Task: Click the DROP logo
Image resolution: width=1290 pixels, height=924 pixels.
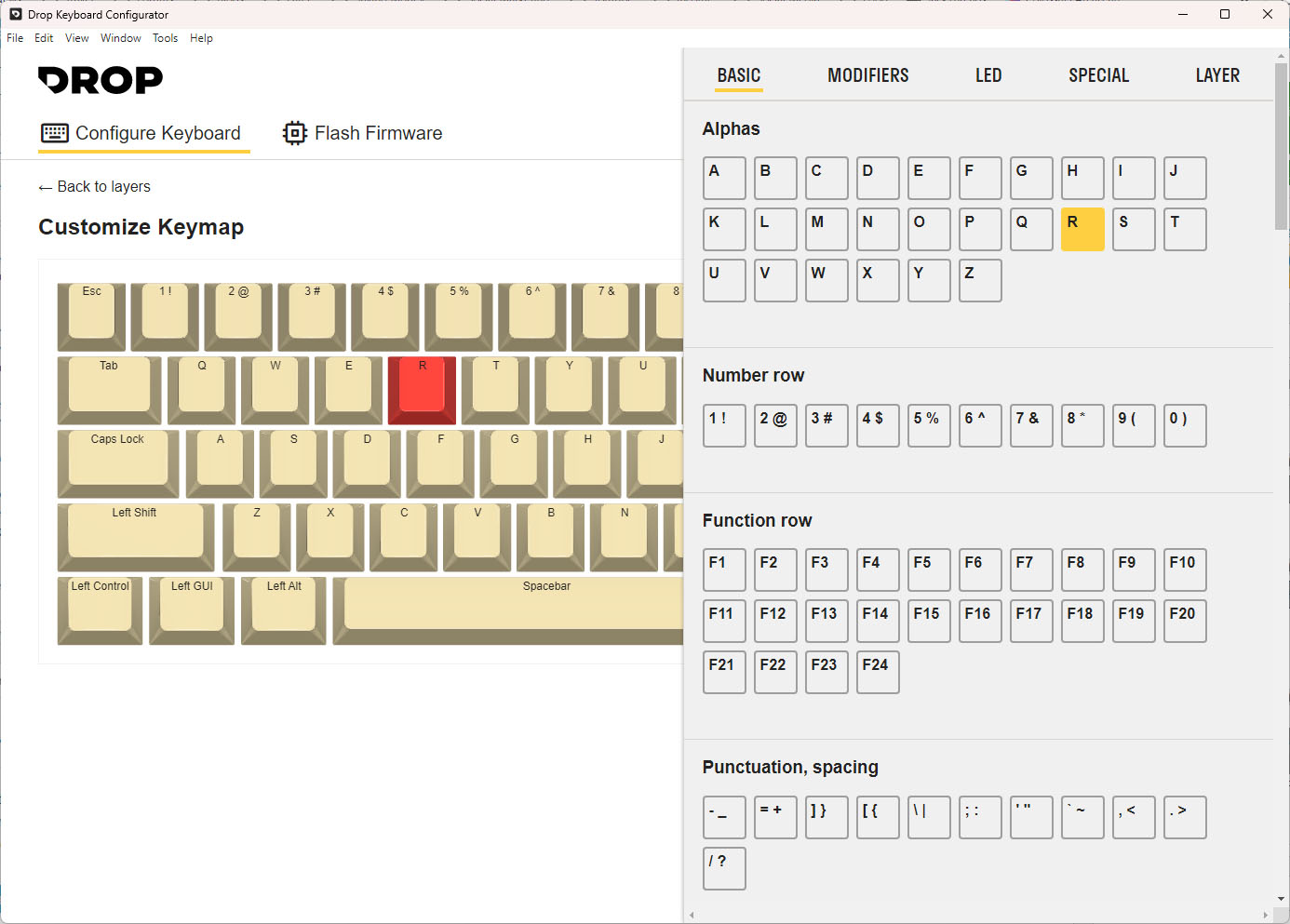Action: (x=100, y=80)
